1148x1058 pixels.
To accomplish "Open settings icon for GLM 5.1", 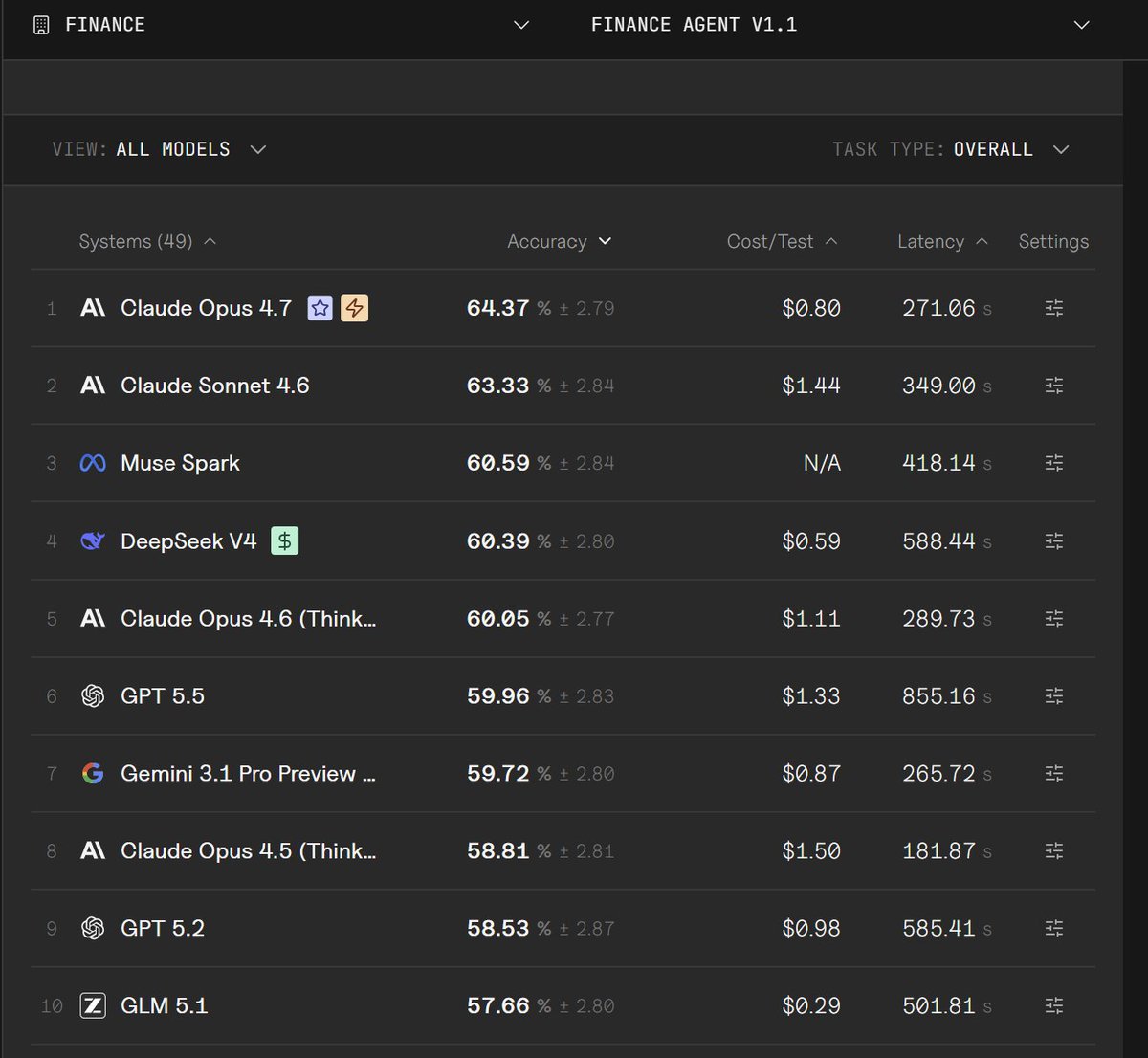I will [1054, 1005].
